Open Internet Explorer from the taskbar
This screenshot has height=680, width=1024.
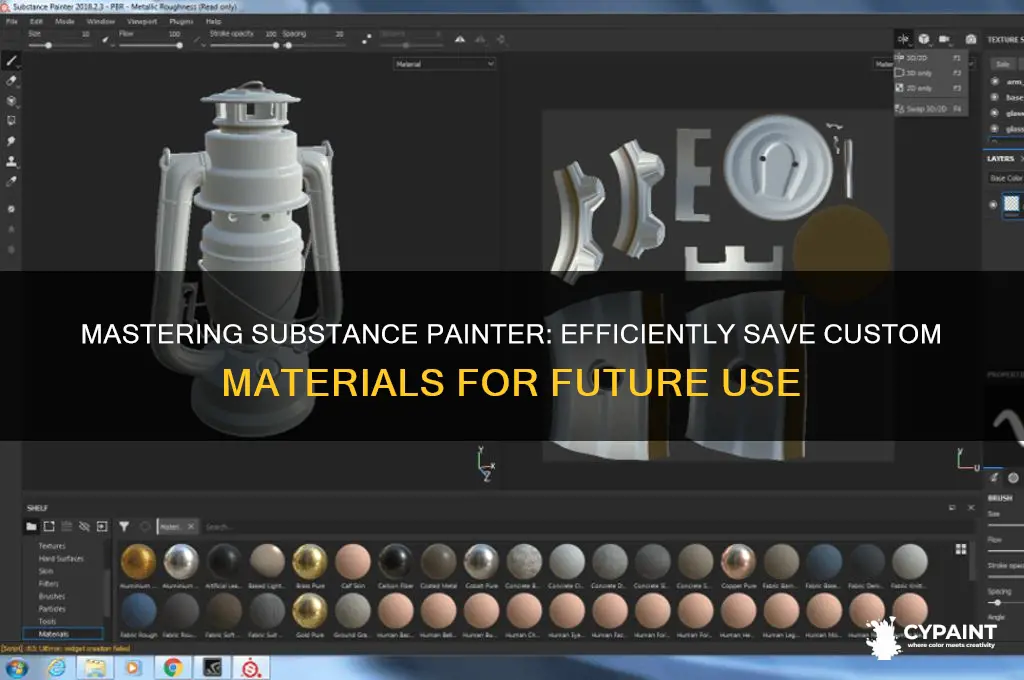(57, 668)
